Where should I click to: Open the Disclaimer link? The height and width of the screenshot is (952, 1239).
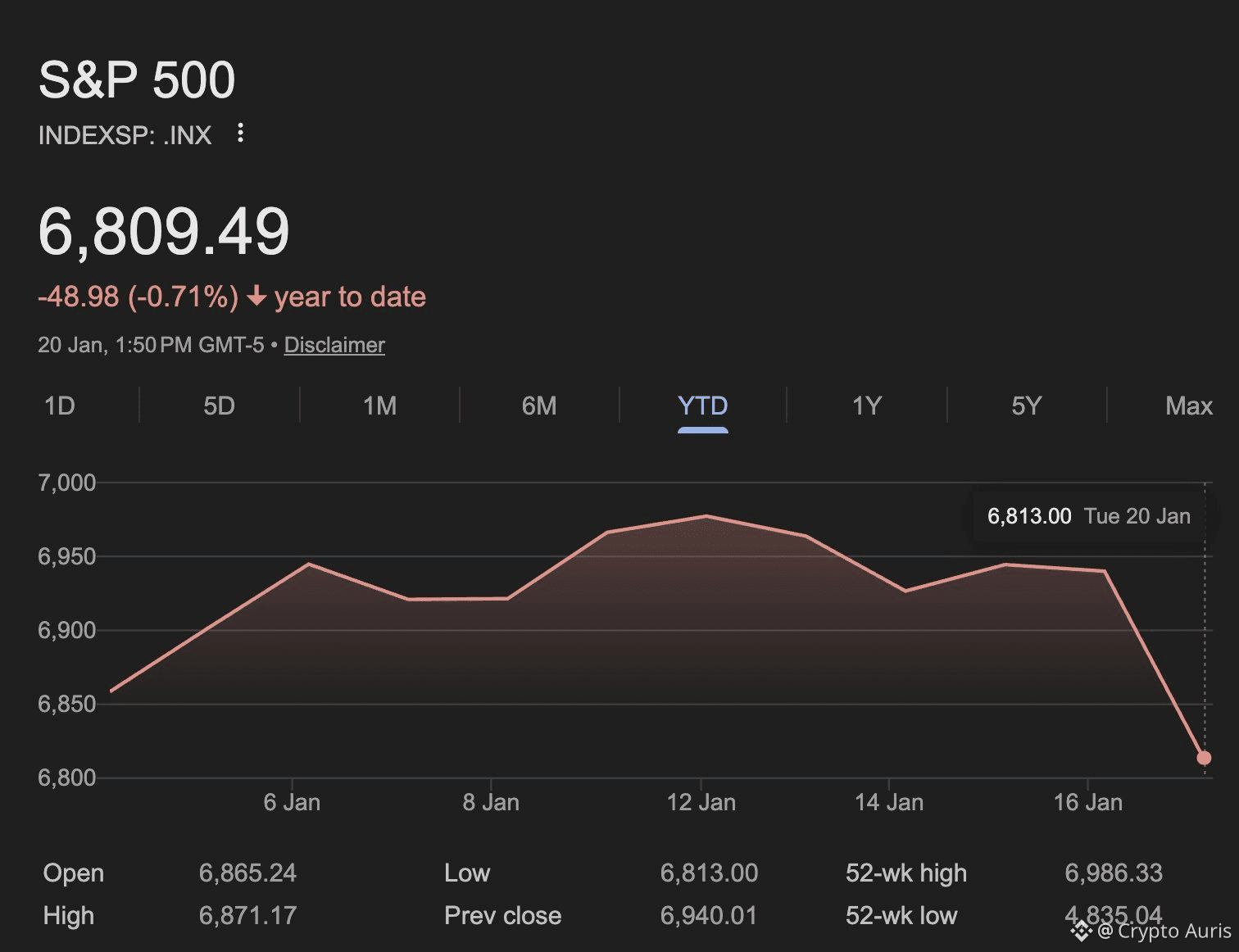(334, 345)
